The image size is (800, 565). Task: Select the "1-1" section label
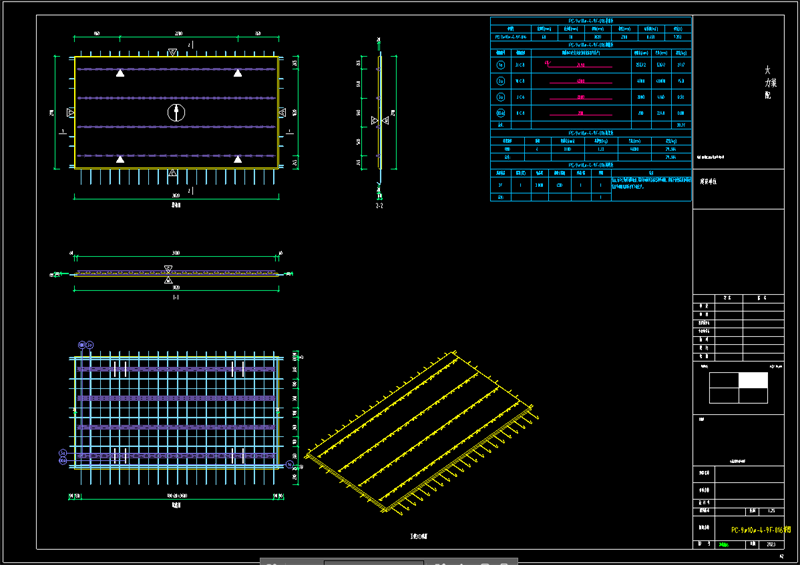[176, 297]
